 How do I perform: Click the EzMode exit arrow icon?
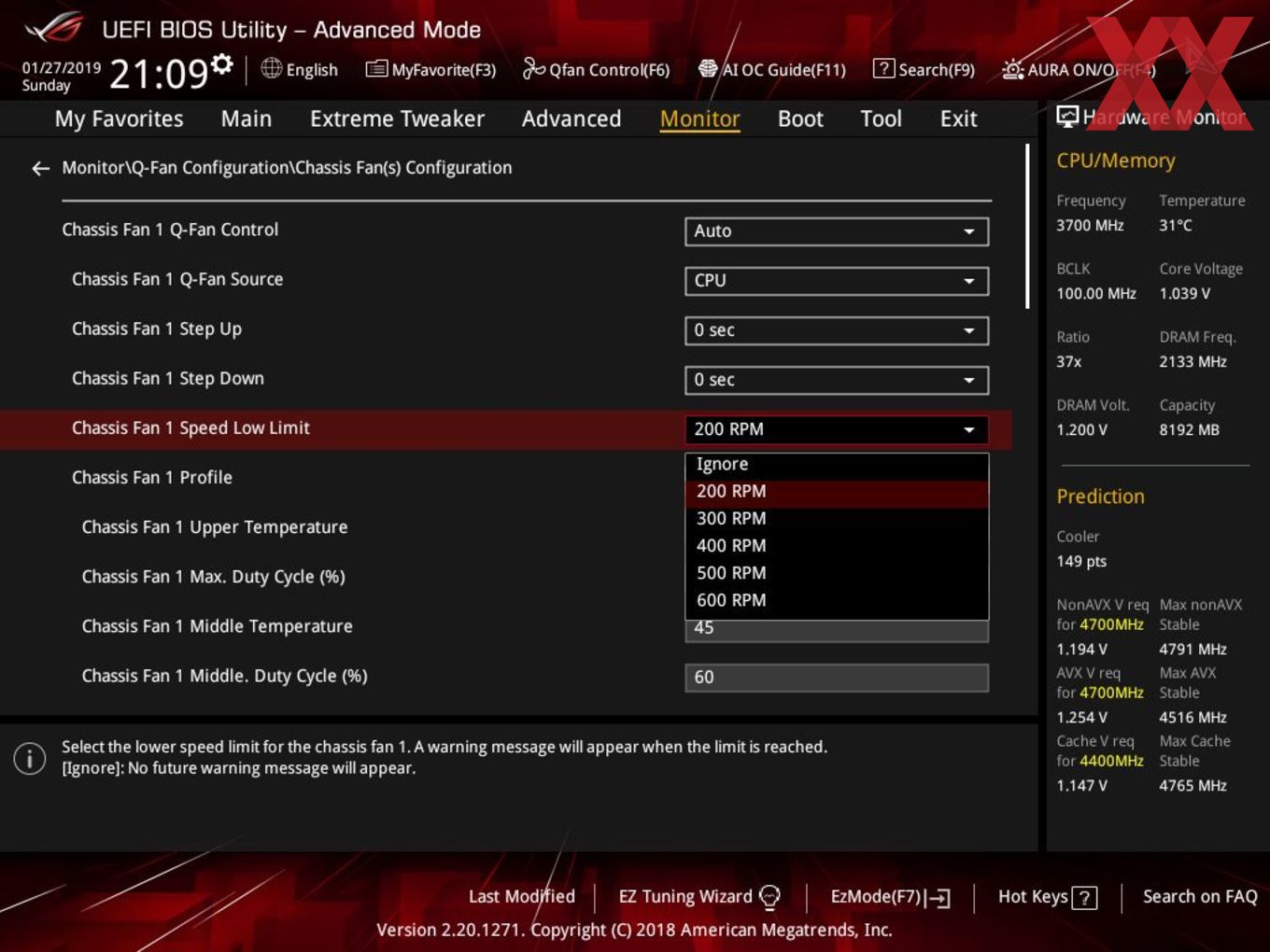tap(938, 898)
